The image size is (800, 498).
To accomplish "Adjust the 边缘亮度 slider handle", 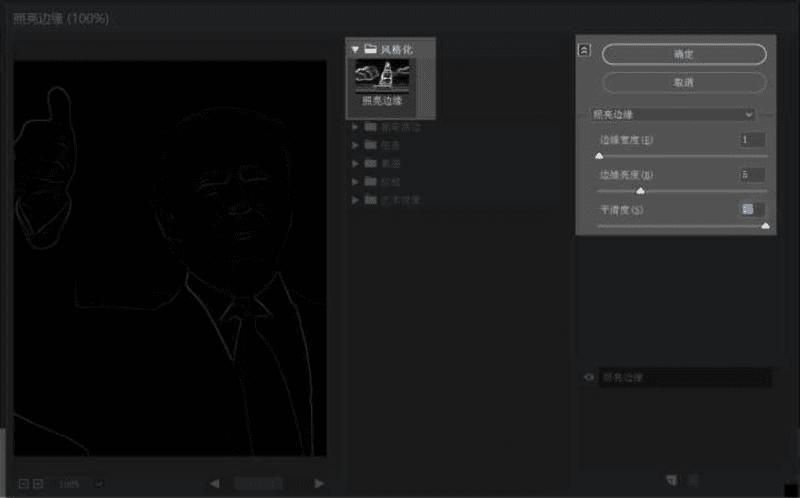I will point(640,191).
